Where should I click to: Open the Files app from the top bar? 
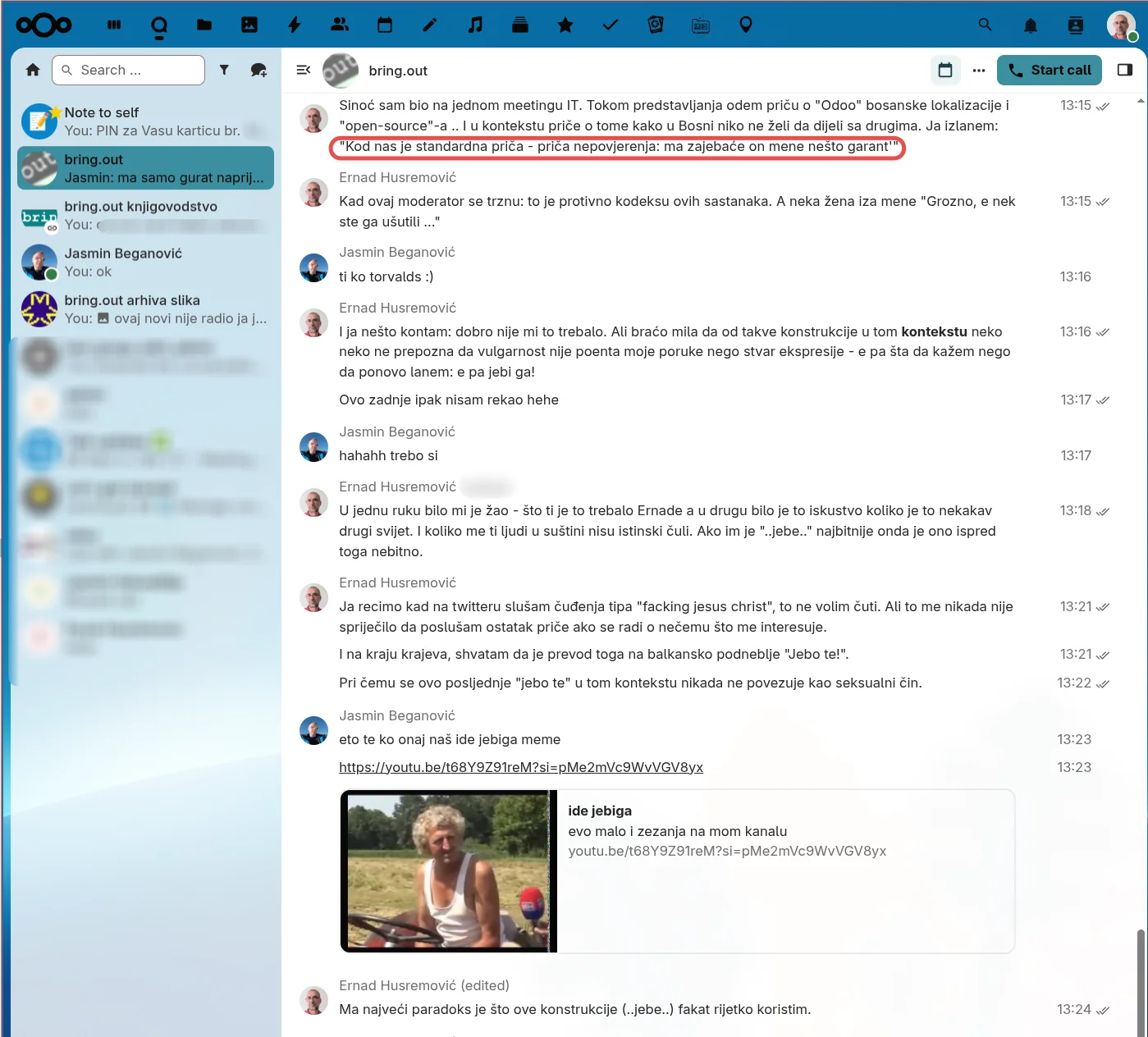[204, 25]
